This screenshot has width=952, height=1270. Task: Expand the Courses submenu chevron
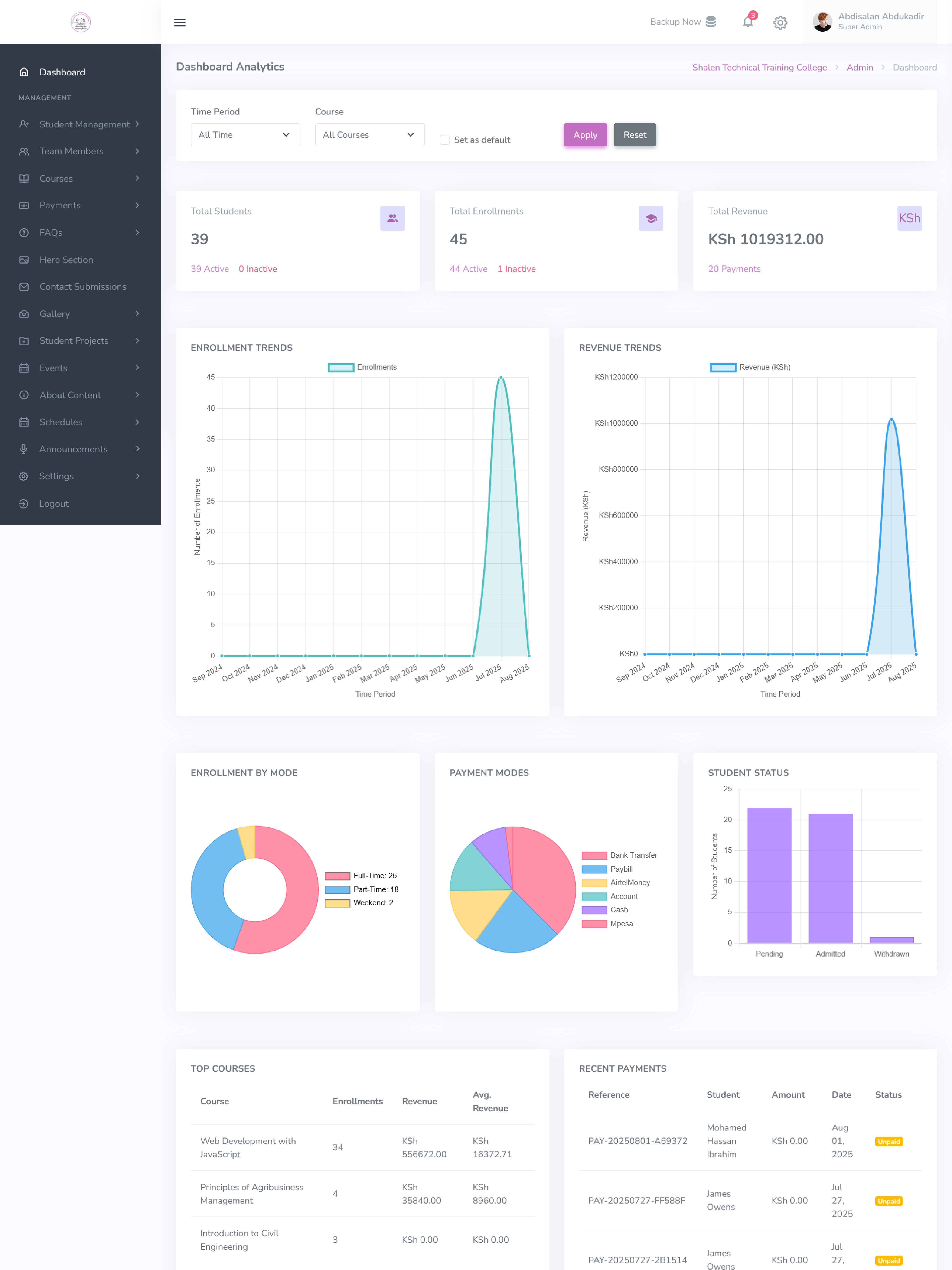coord(137,179)
